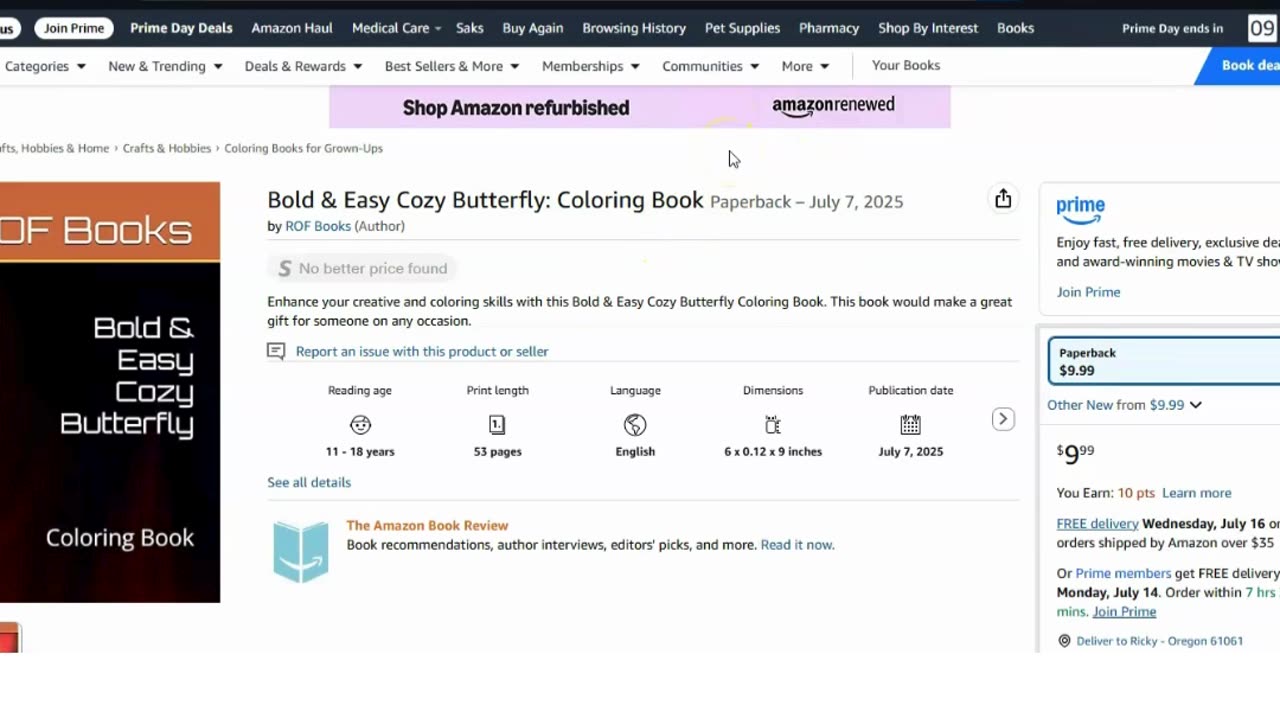
Task: Click the Print length page icon
Action: [x=497, y=425]
